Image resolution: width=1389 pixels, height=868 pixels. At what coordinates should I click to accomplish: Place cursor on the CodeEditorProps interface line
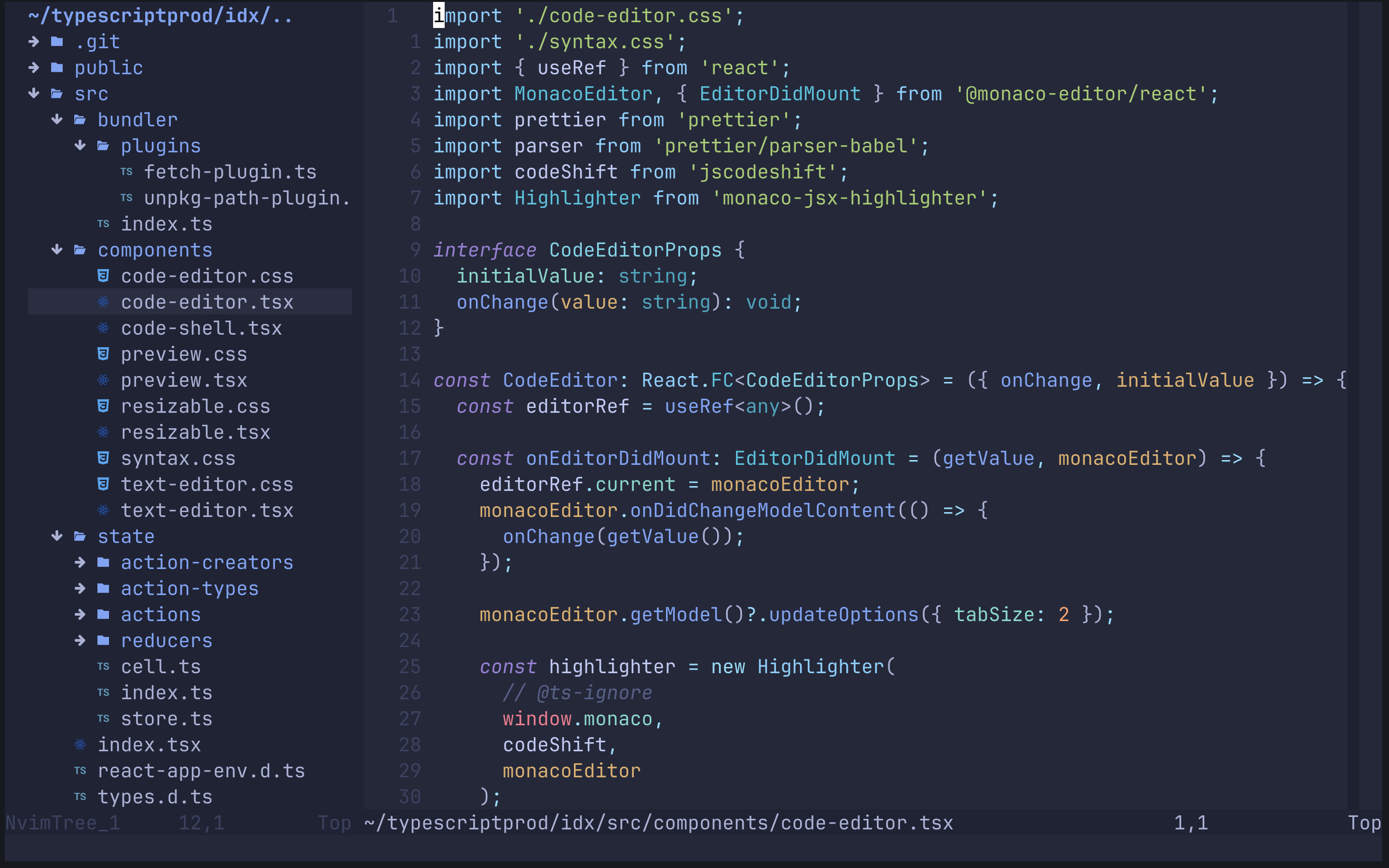click(634, 250)
